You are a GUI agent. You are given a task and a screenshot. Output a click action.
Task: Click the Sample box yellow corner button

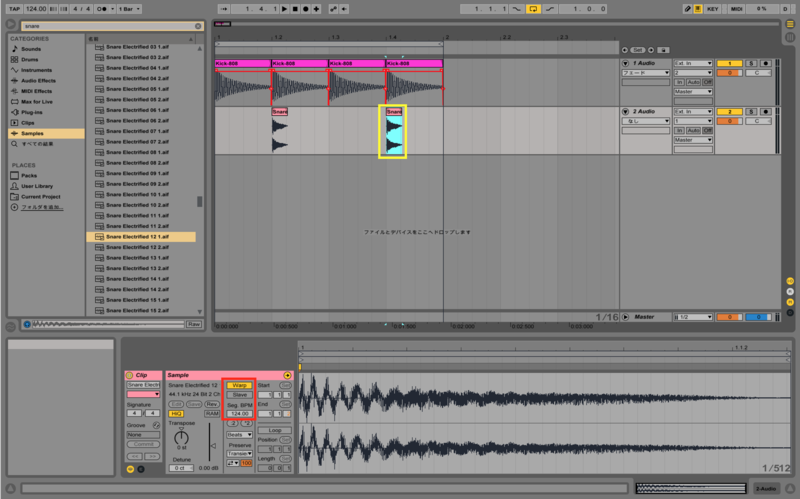pos(287,375)
